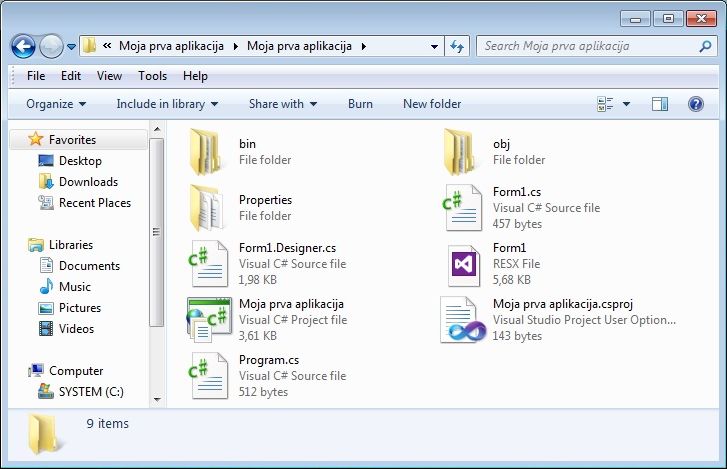
Task: Click the Forward navigation arrow button
Action: [x=51, y=46]
